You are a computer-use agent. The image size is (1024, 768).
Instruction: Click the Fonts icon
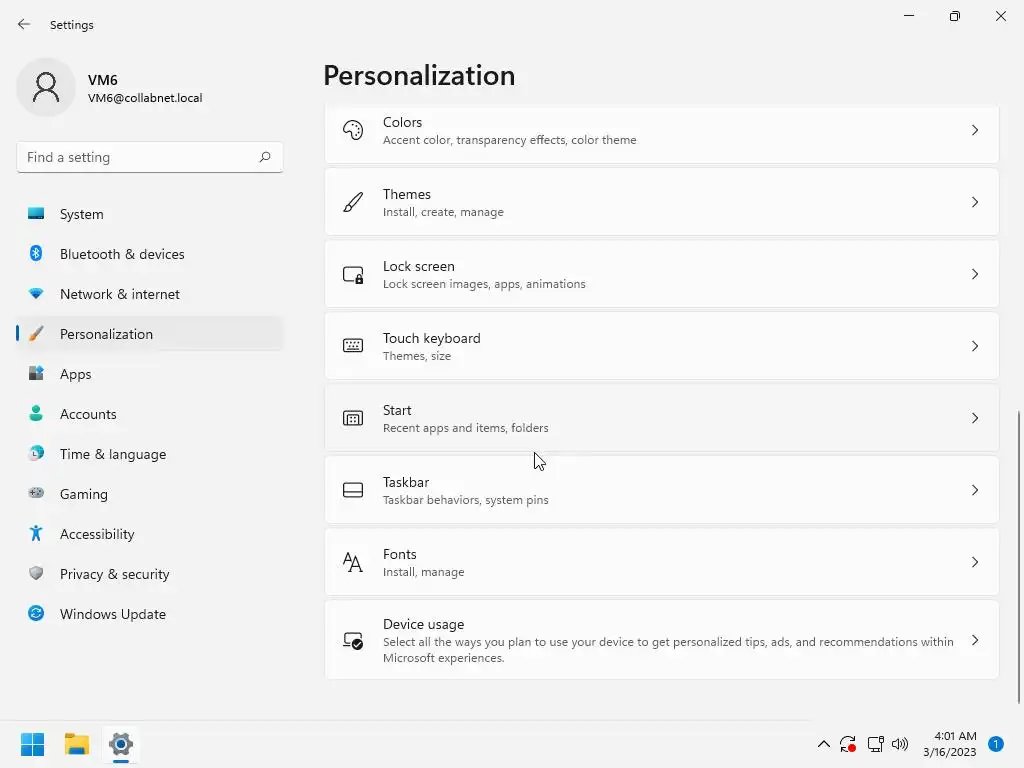[x=353, y=562]
